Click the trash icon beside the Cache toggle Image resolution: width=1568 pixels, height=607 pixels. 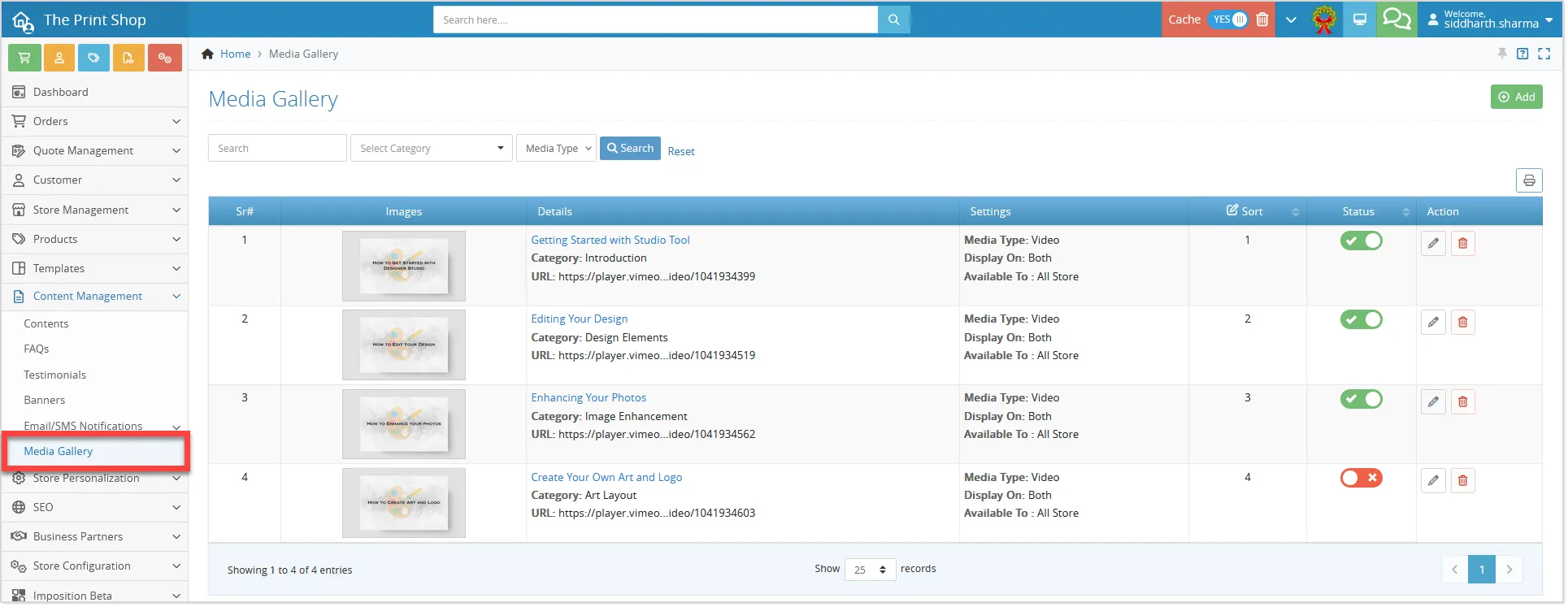(1262, 20)
